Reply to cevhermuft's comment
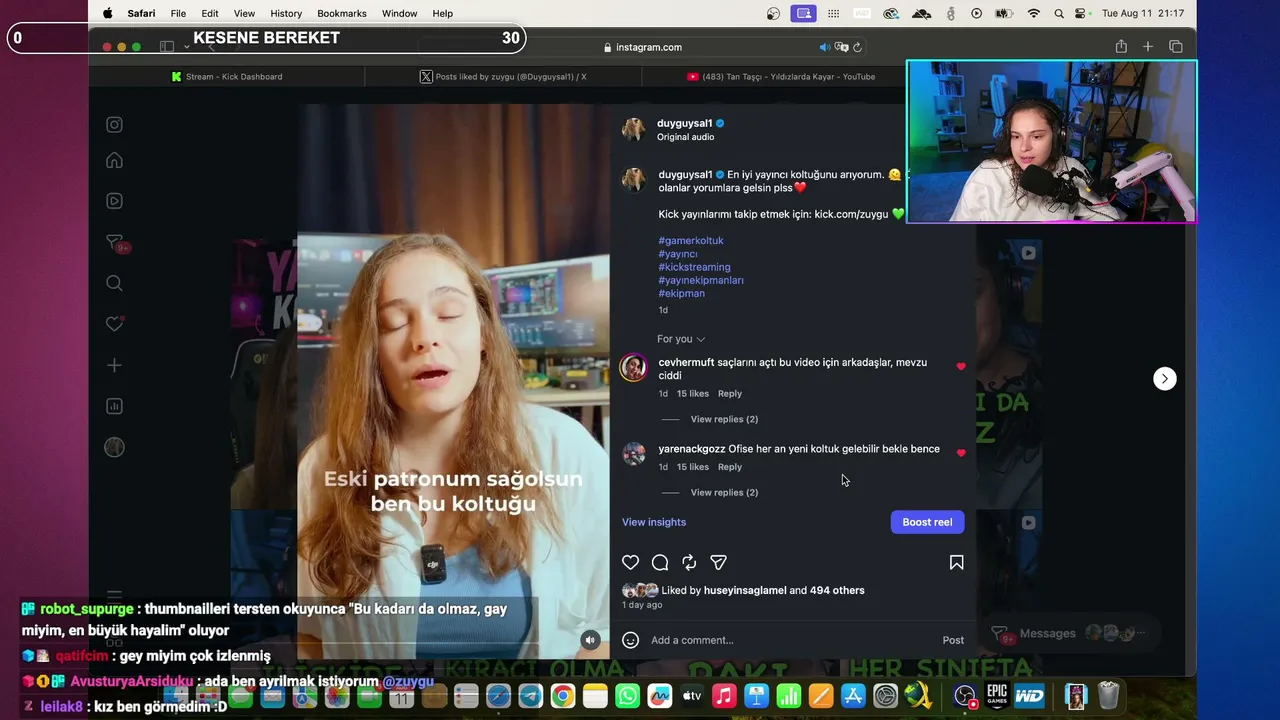This screenshot has width=1280, height=720. pos(730,394)
